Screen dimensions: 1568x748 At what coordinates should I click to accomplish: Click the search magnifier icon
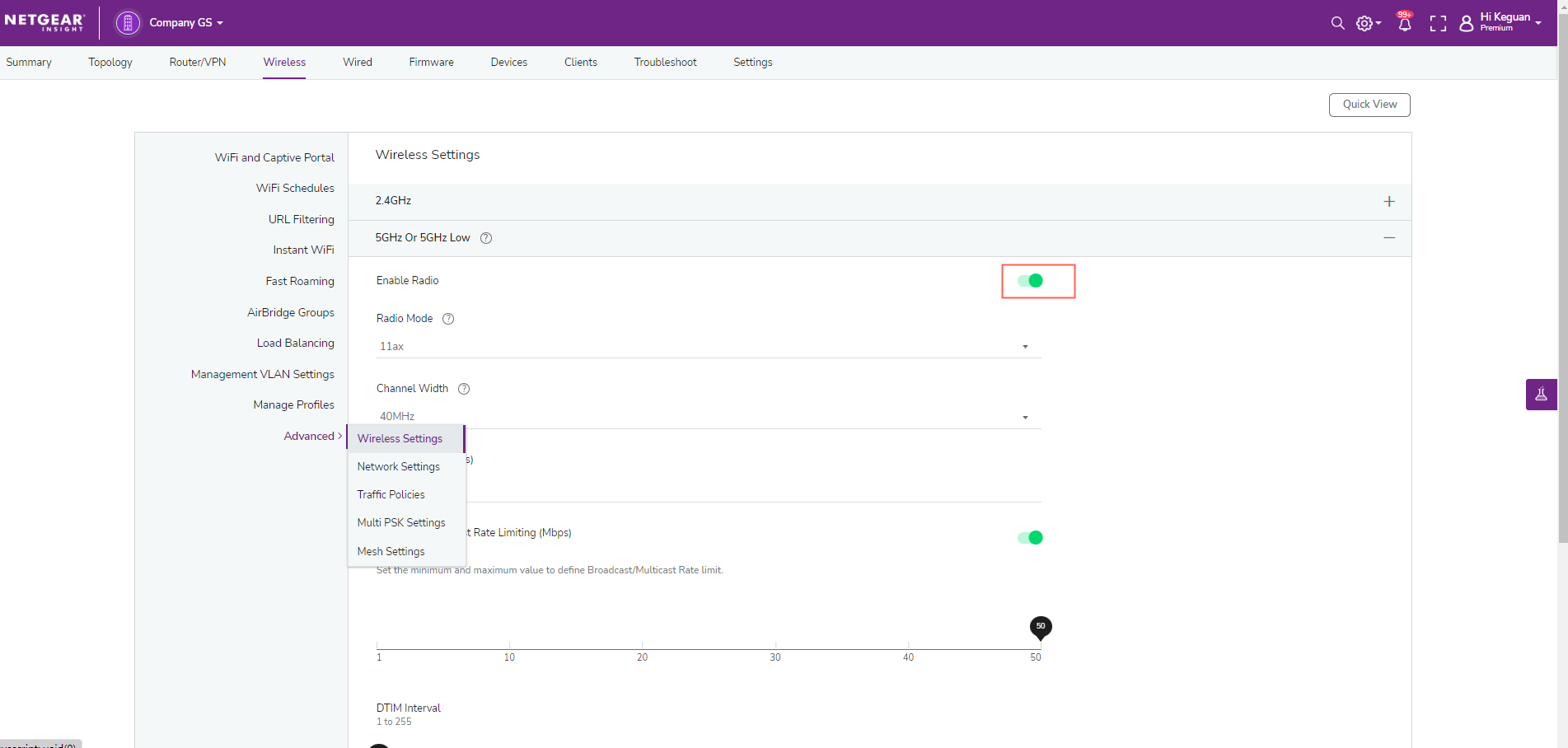tap(1337, 23)
